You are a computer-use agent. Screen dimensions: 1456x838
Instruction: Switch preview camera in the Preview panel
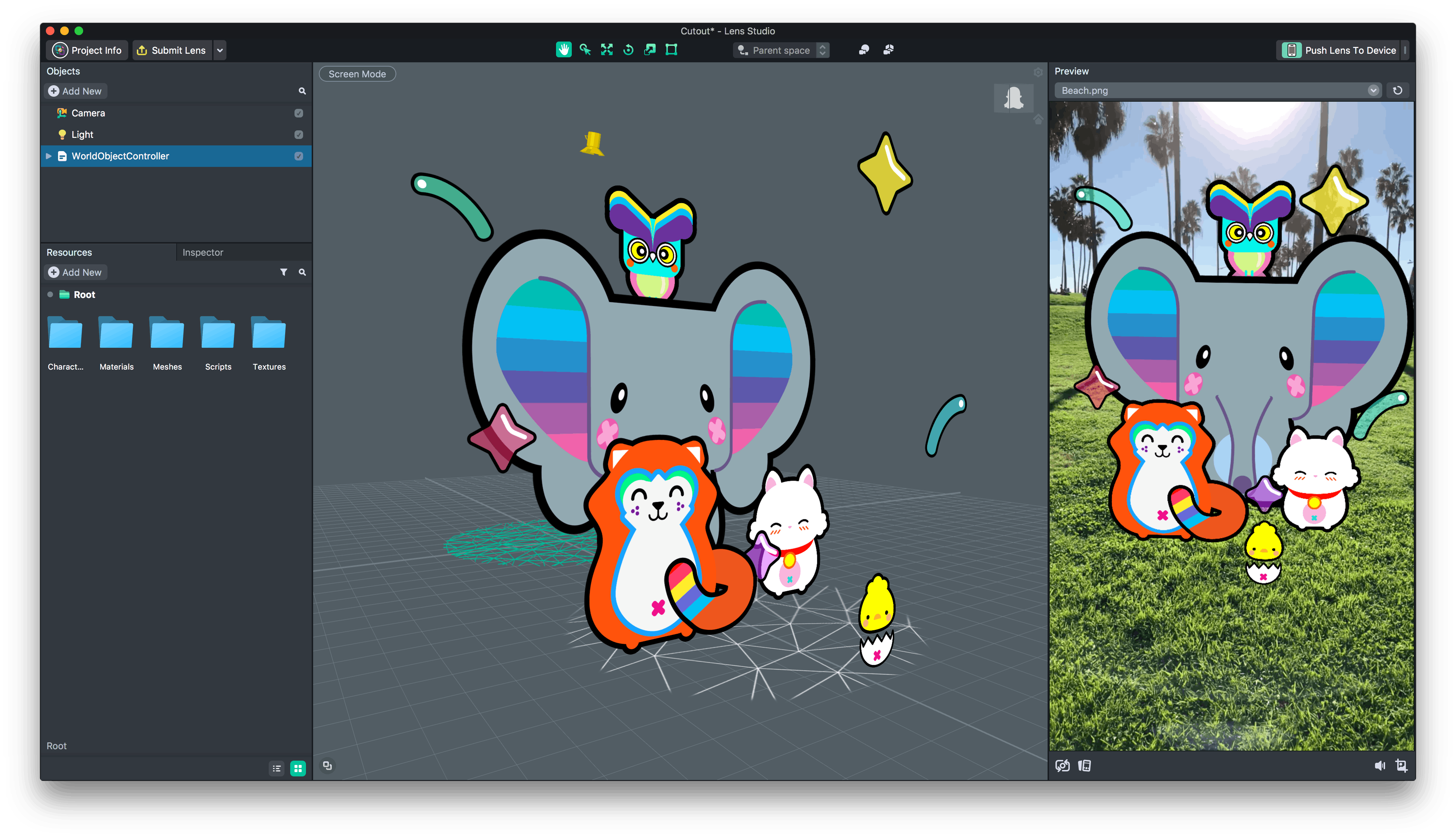point(1063,766)
